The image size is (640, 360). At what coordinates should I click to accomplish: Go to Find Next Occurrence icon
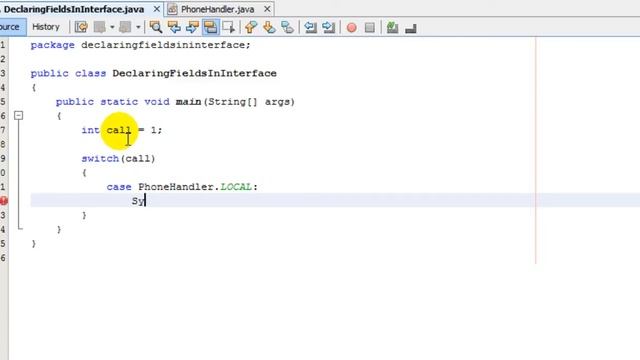click(x=192, y=27)
